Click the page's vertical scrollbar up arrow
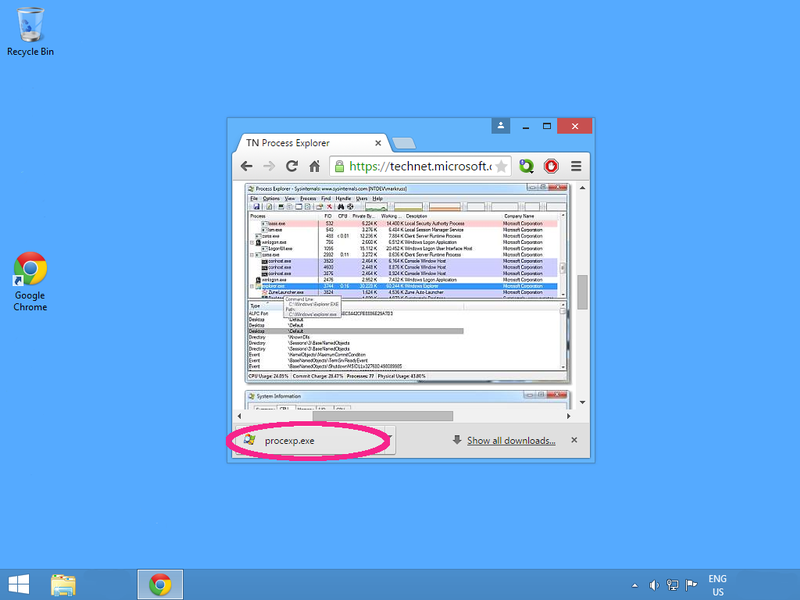The width and height of the screenshot is (800, 600). point(582,188)
